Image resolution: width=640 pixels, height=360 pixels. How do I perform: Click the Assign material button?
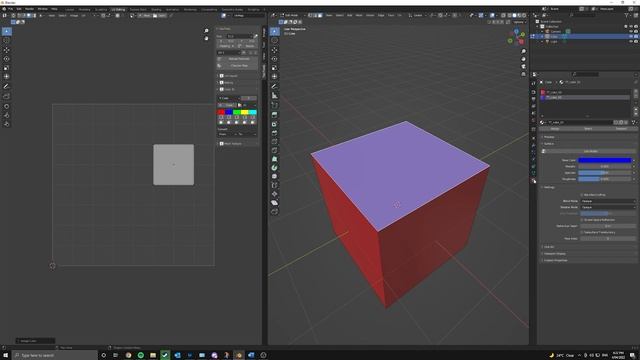[x=555, y=129]
